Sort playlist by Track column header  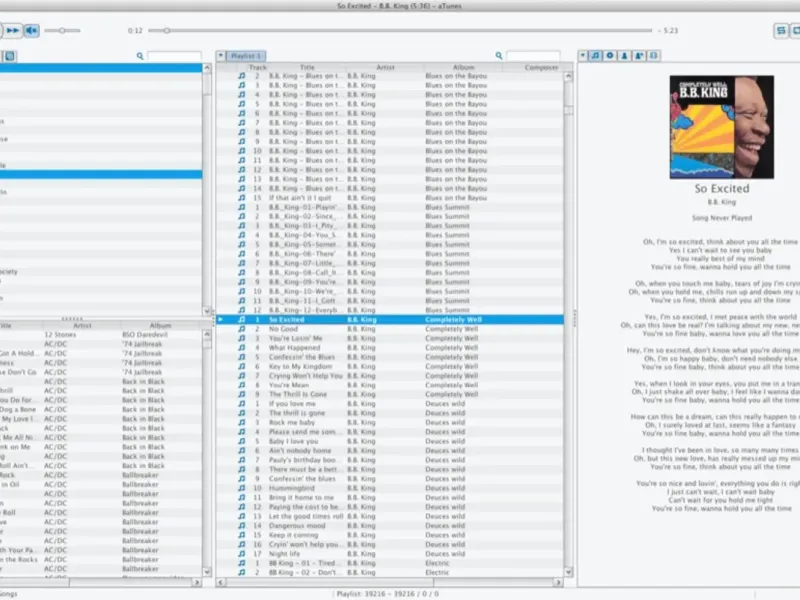[x=257, y=67]
